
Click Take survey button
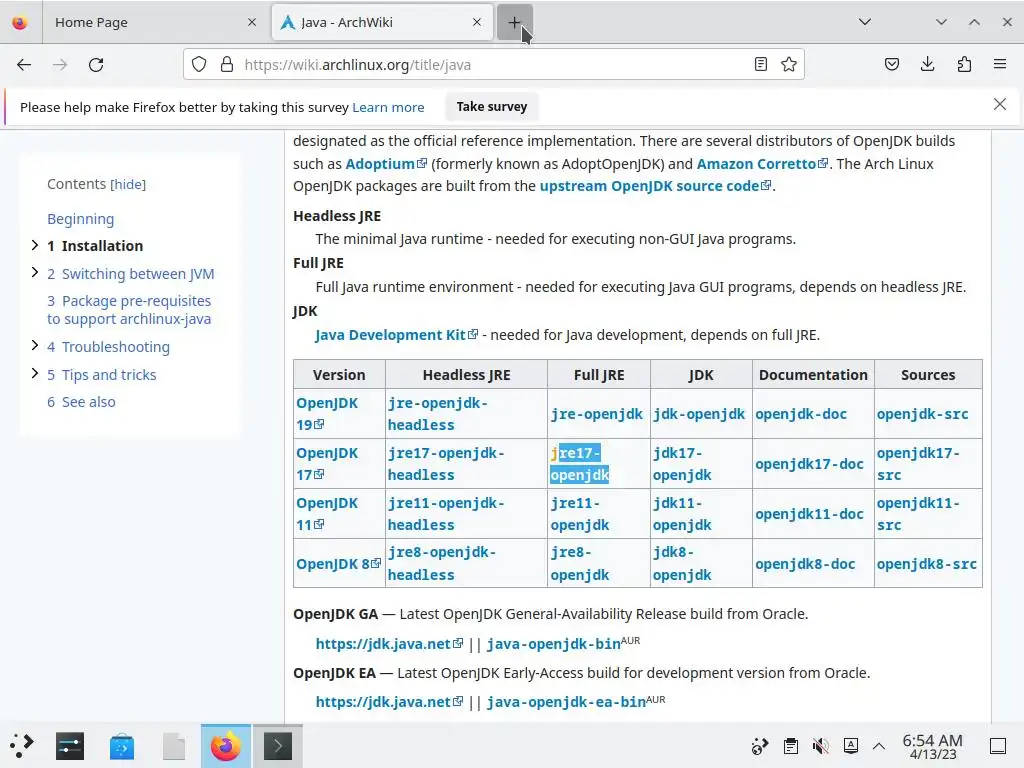click(x=492, y=106)
